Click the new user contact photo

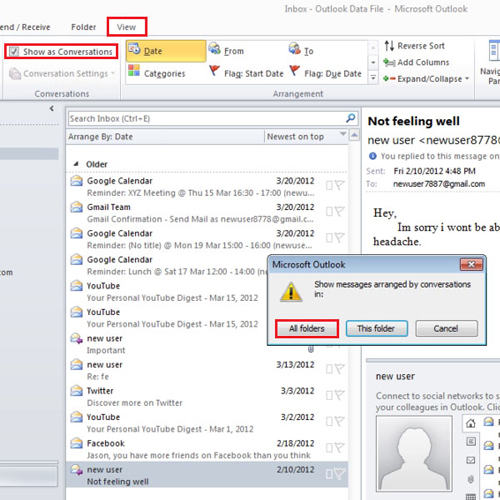point(414,453)
